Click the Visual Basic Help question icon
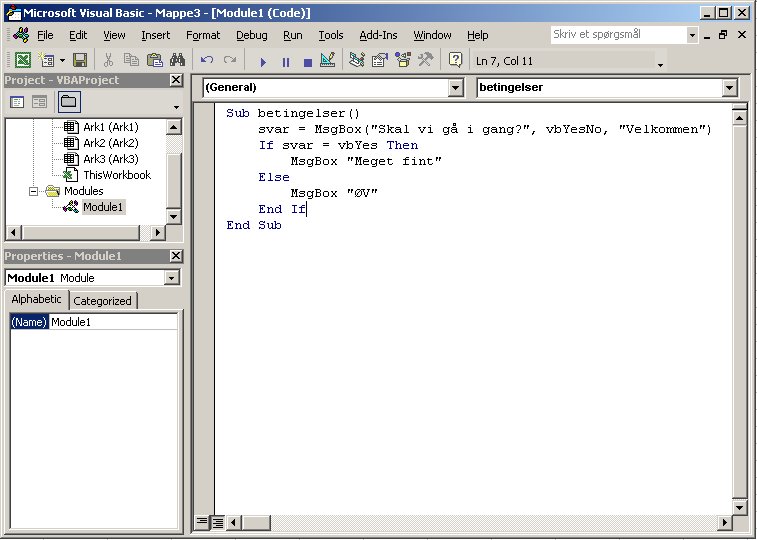 (x=455, y=60)
